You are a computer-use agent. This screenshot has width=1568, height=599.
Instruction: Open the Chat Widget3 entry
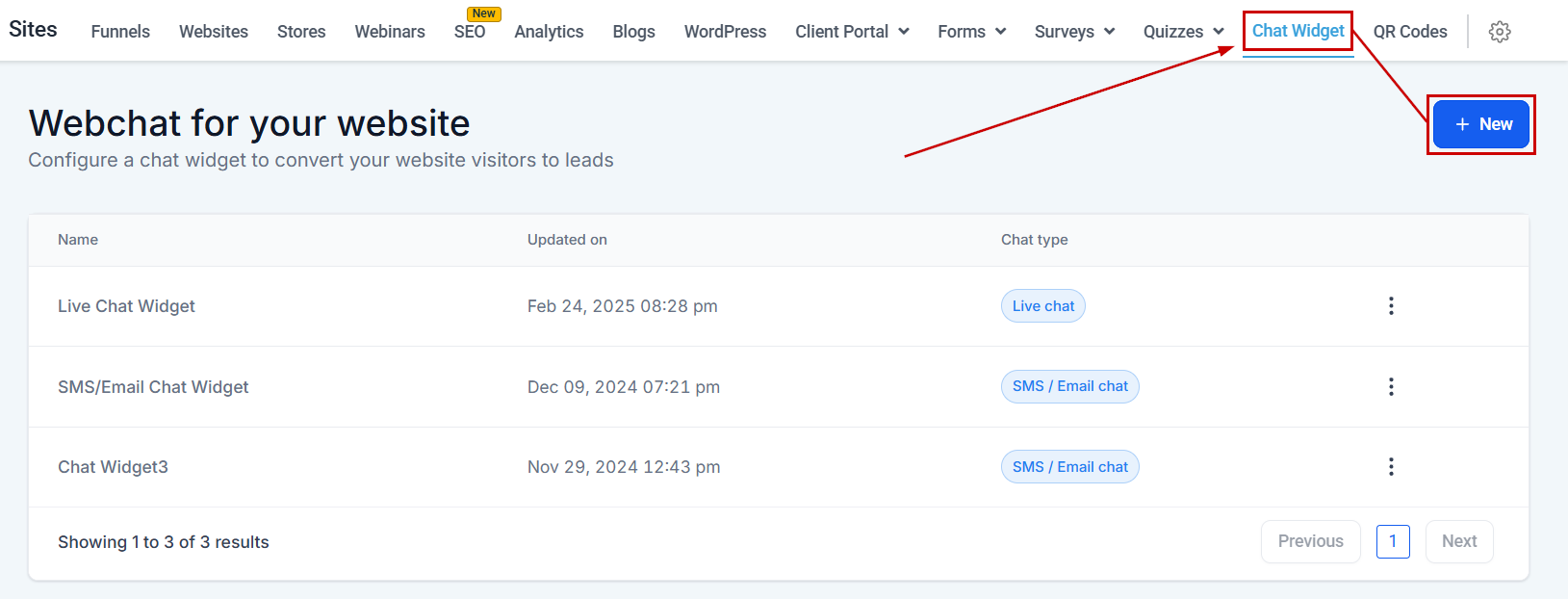coord(113,467)
